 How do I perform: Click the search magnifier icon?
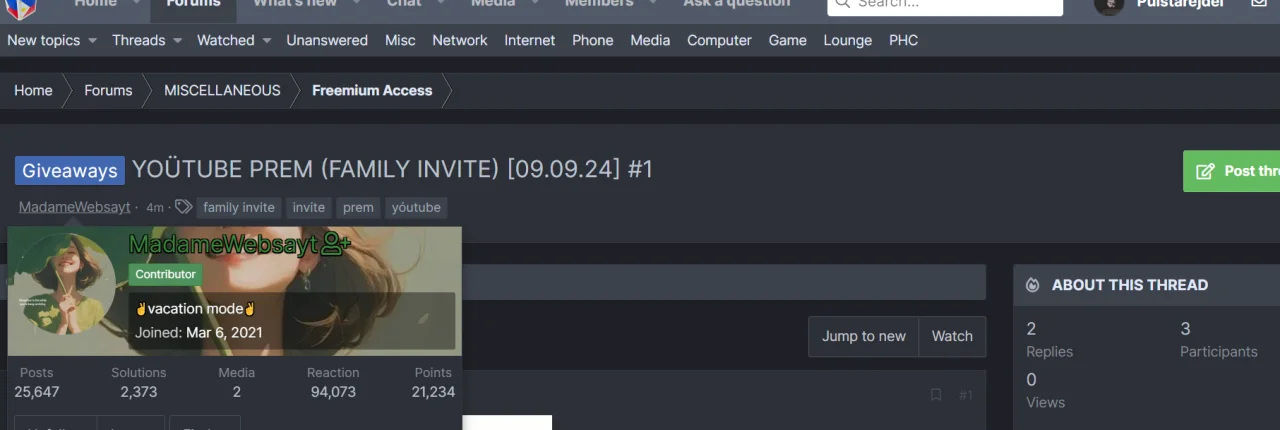(x=842, y=4)
